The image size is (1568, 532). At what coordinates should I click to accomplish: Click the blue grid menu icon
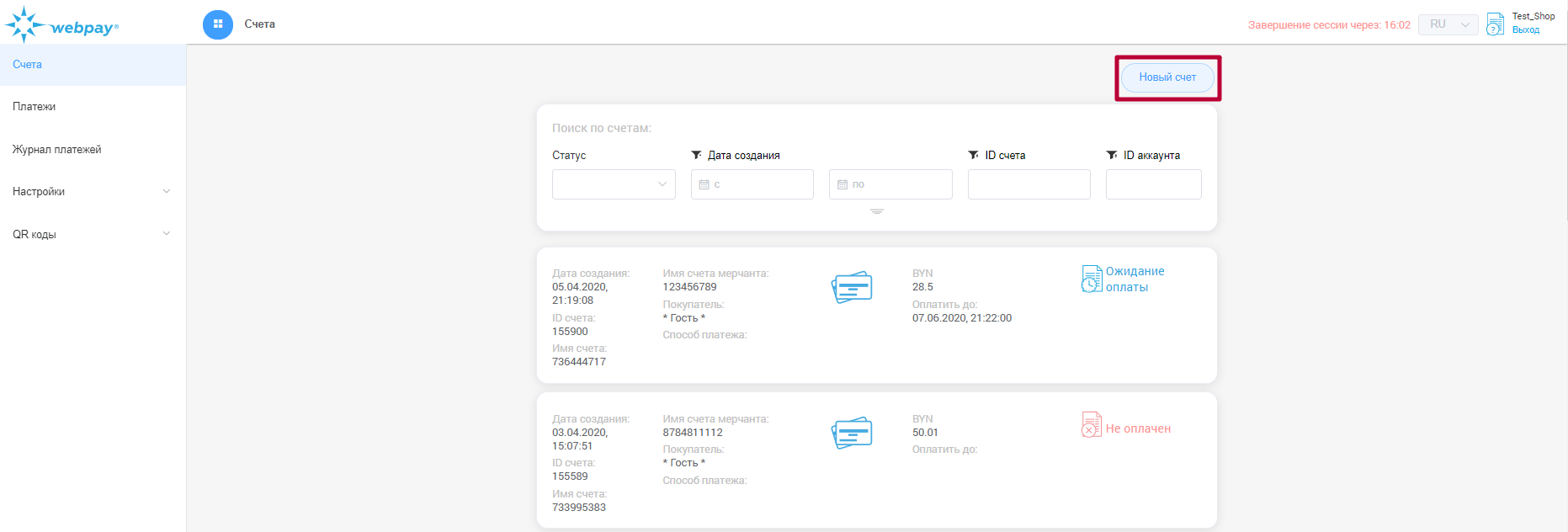(218, 24)
